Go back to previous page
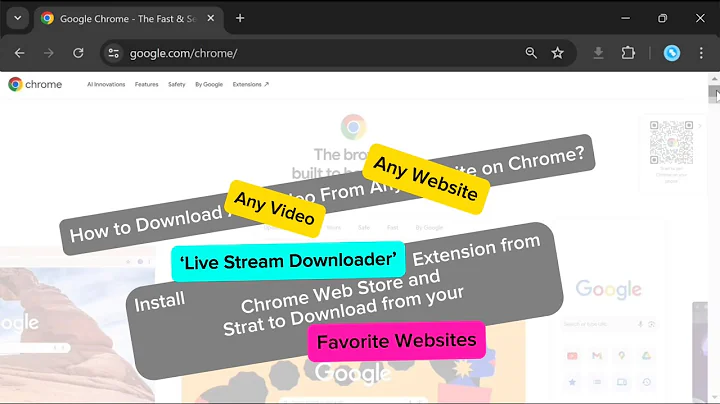This screenshot has width=720, height=404. click(19, 53)
